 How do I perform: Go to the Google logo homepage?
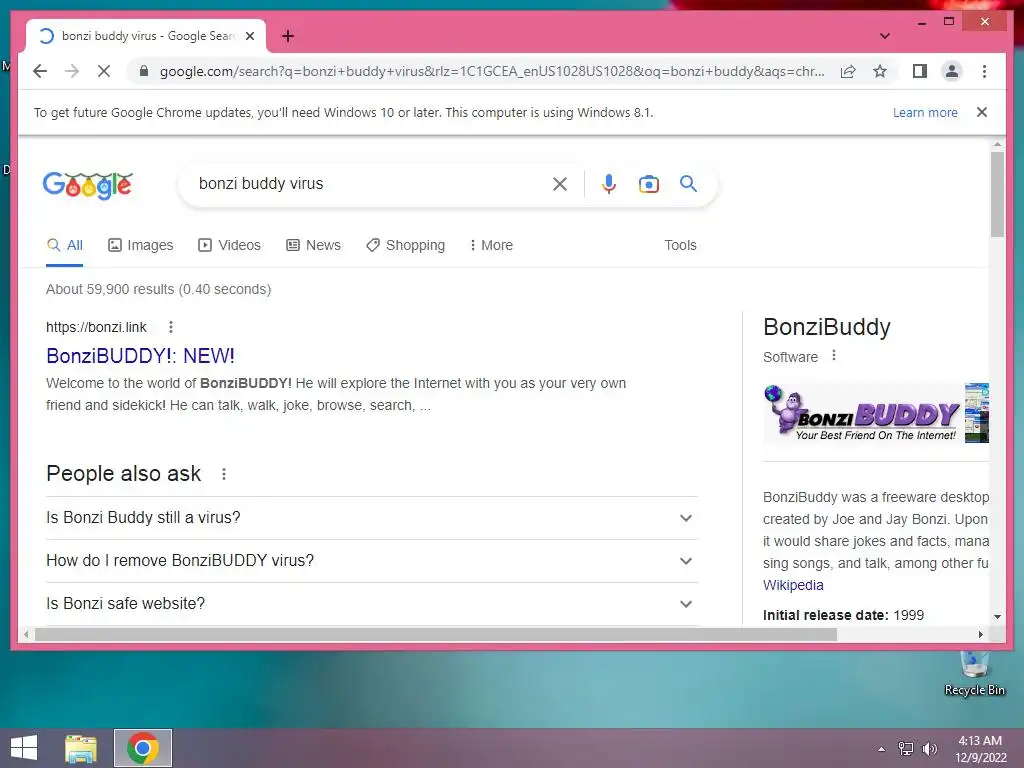tap(88, 185)
